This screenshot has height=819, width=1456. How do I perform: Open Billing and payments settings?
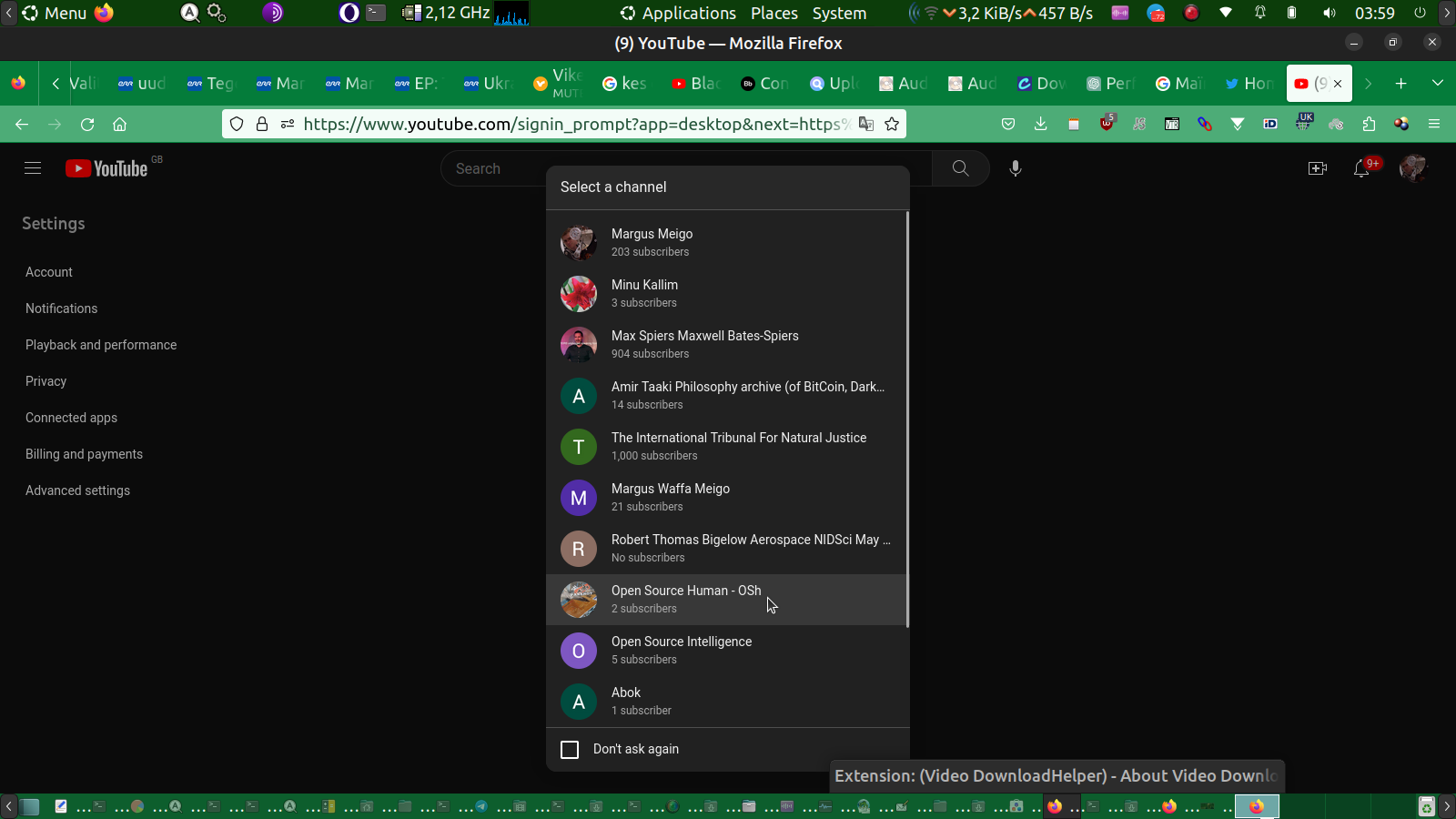84,454
